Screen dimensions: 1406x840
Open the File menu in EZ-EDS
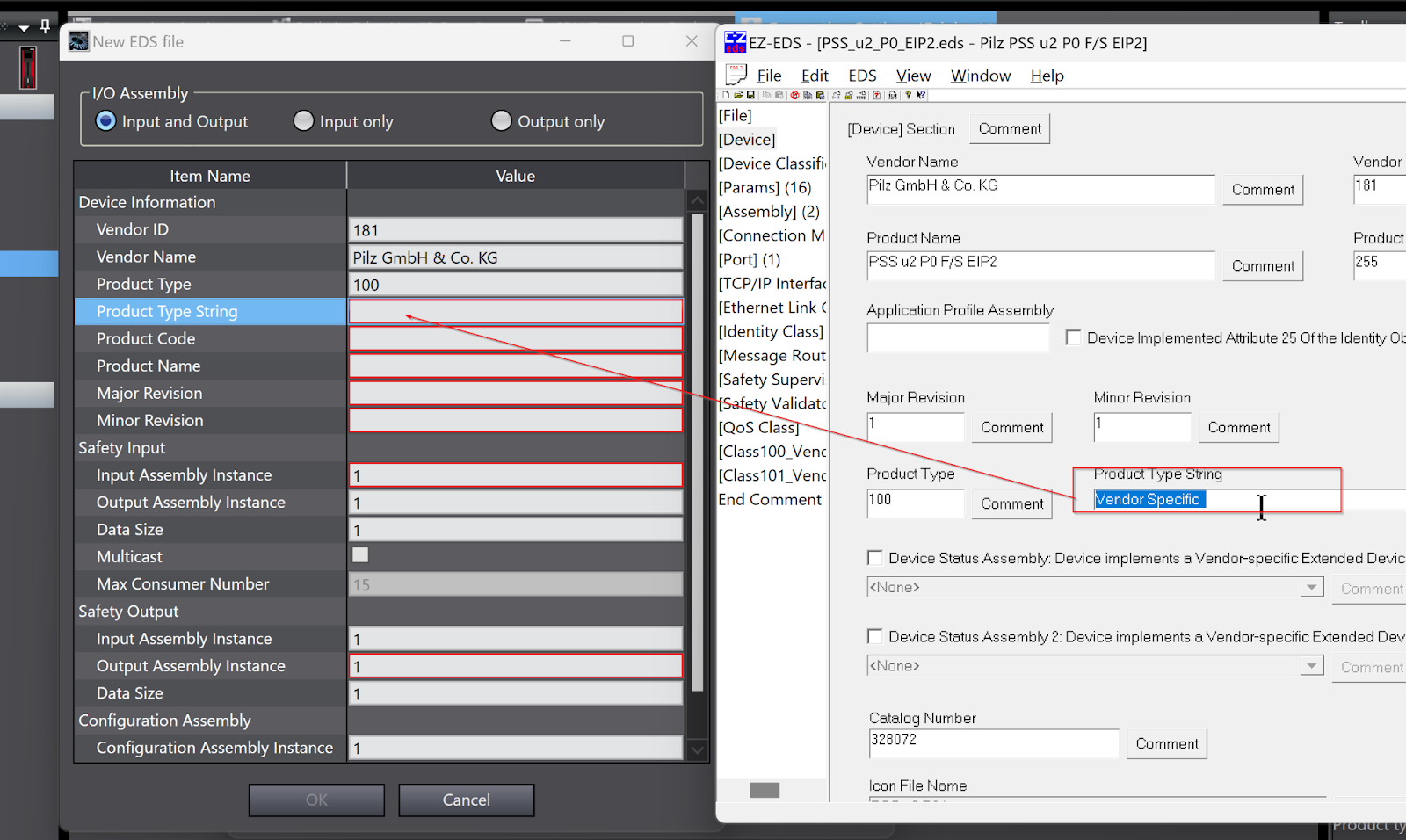[769, 76]
